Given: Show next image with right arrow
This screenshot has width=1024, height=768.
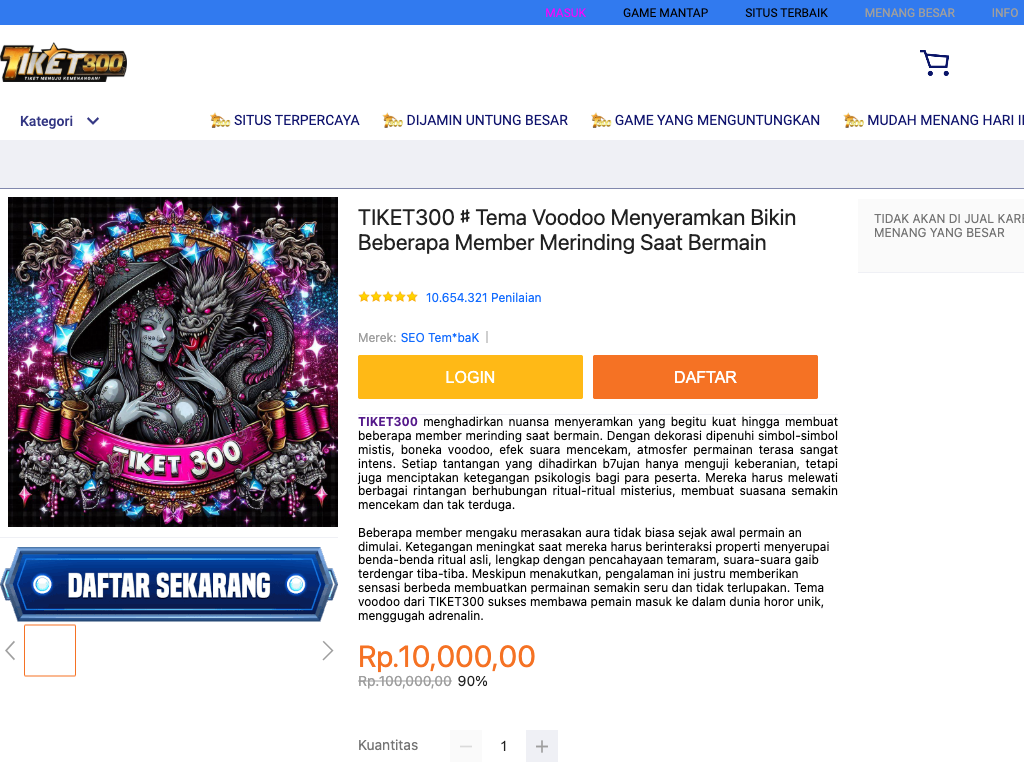Looking at the screenshot, I should pos(328,650).
